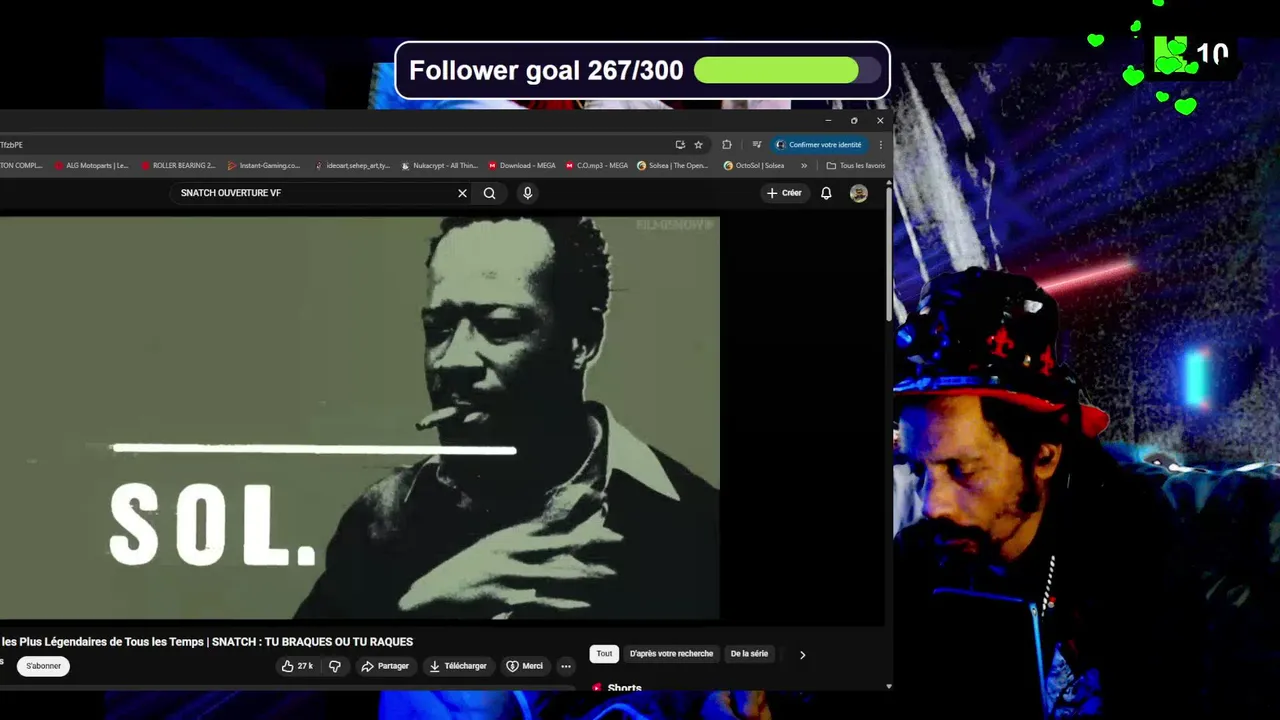Select the Tout filter chip
This screenshot has width=1280, height=720.
[604, 654]
